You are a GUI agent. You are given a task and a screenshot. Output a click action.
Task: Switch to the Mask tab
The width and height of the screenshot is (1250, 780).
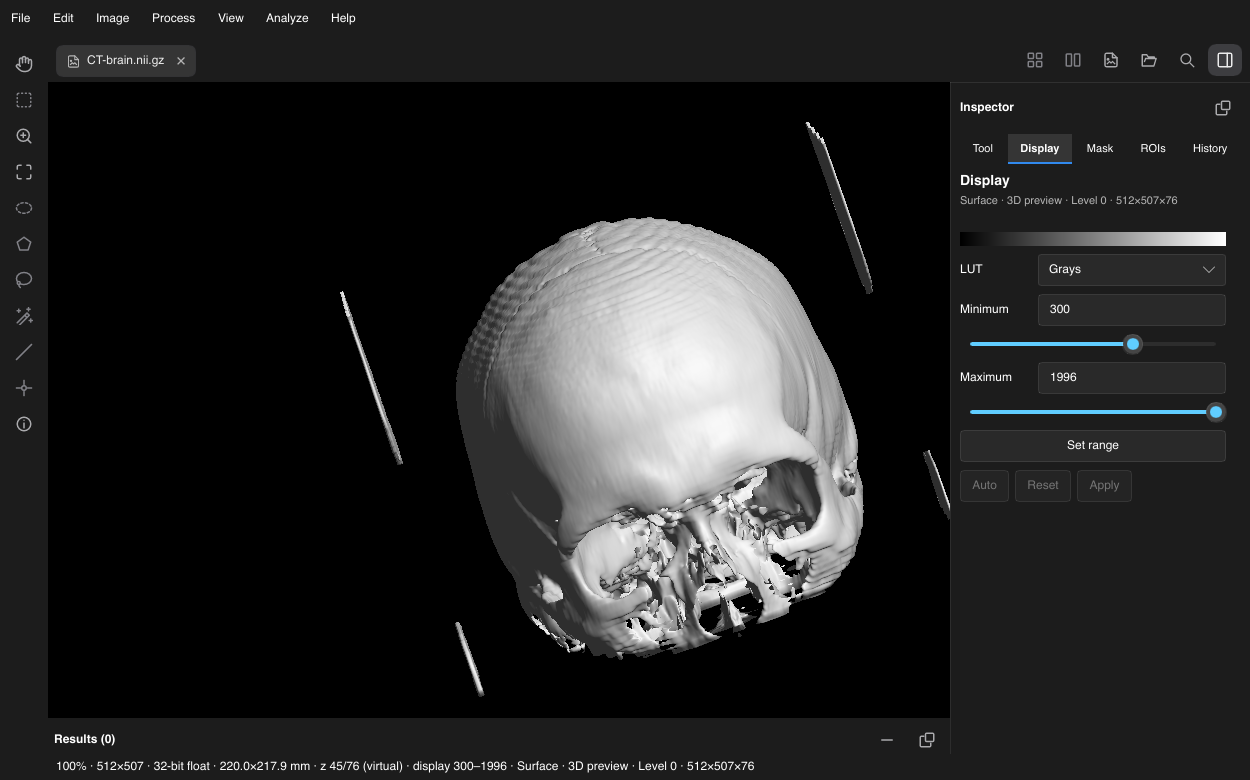(x=1100, y=148)
